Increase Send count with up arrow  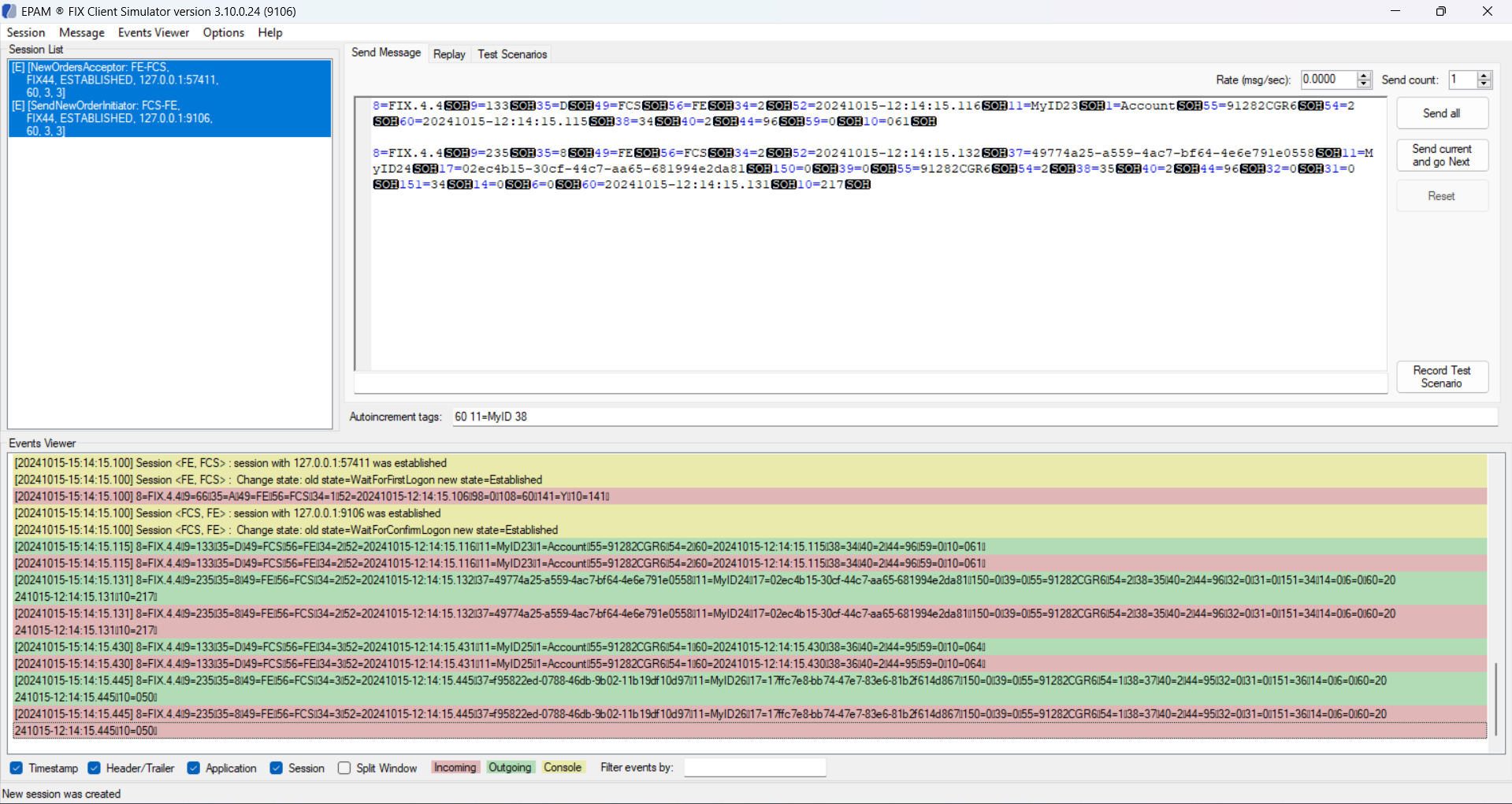point(1484,75)
